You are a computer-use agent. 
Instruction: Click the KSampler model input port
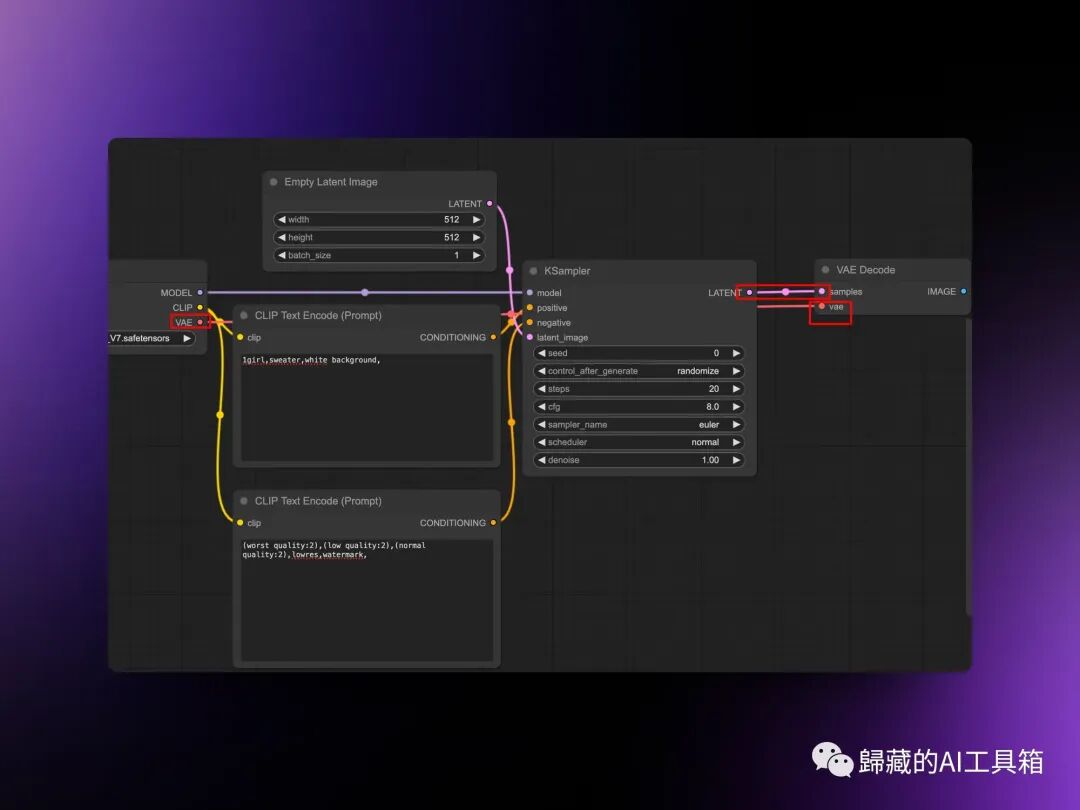530,293
